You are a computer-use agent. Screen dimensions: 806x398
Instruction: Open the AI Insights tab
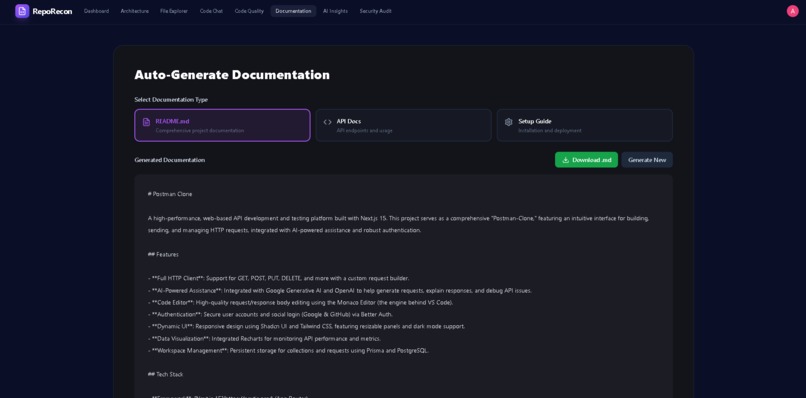(335, 11)
